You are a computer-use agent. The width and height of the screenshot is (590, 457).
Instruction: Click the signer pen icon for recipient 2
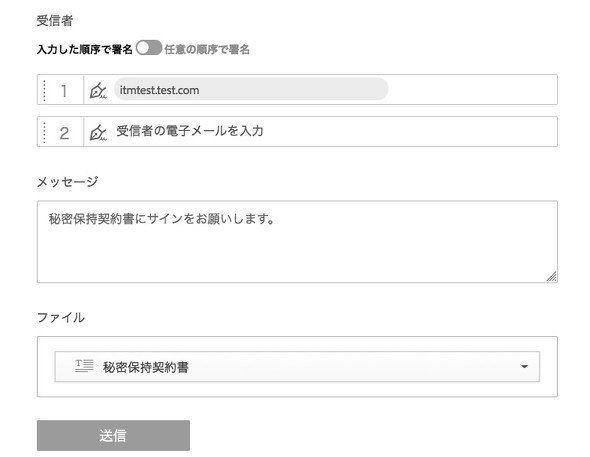click(98, 132)
